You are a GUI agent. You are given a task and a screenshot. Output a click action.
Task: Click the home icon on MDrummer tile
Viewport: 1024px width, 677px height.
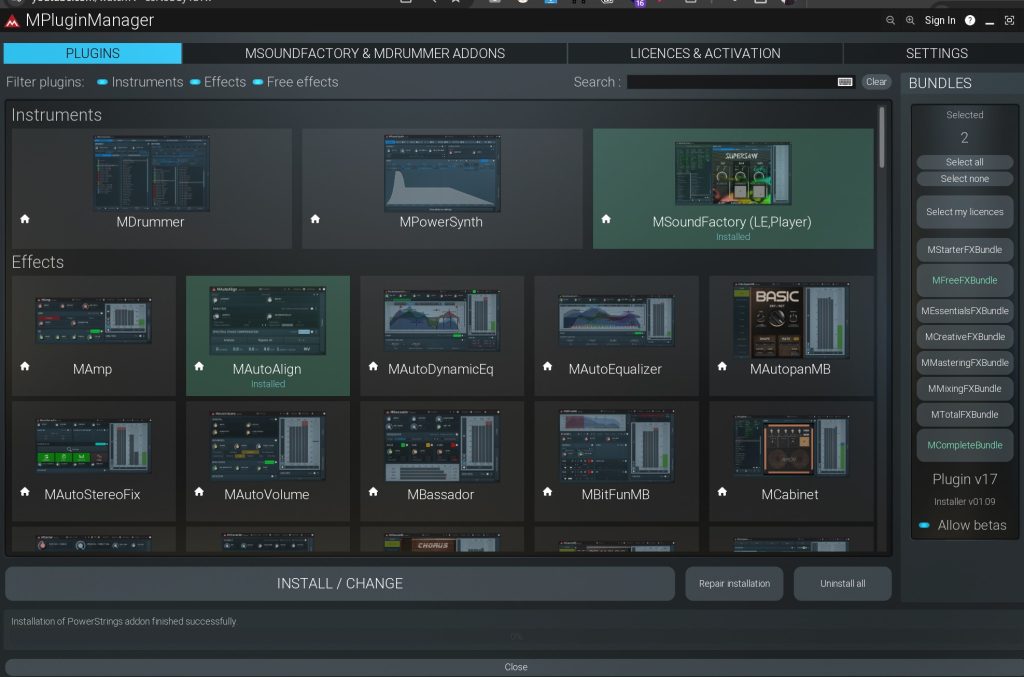pos(25,219)
